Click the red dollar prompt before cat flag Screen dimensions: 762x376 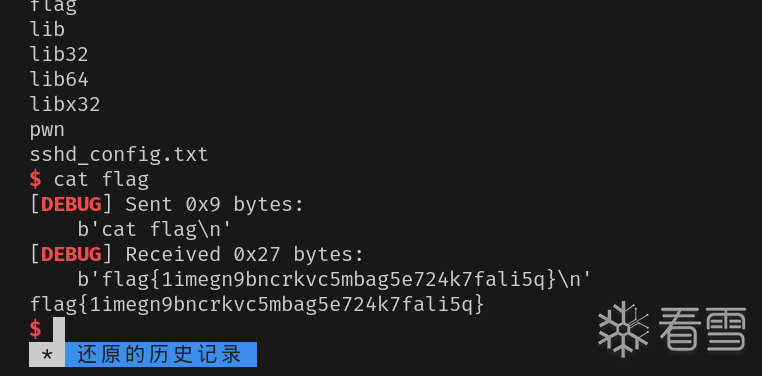pyautogui.click(x=35, y=179)
